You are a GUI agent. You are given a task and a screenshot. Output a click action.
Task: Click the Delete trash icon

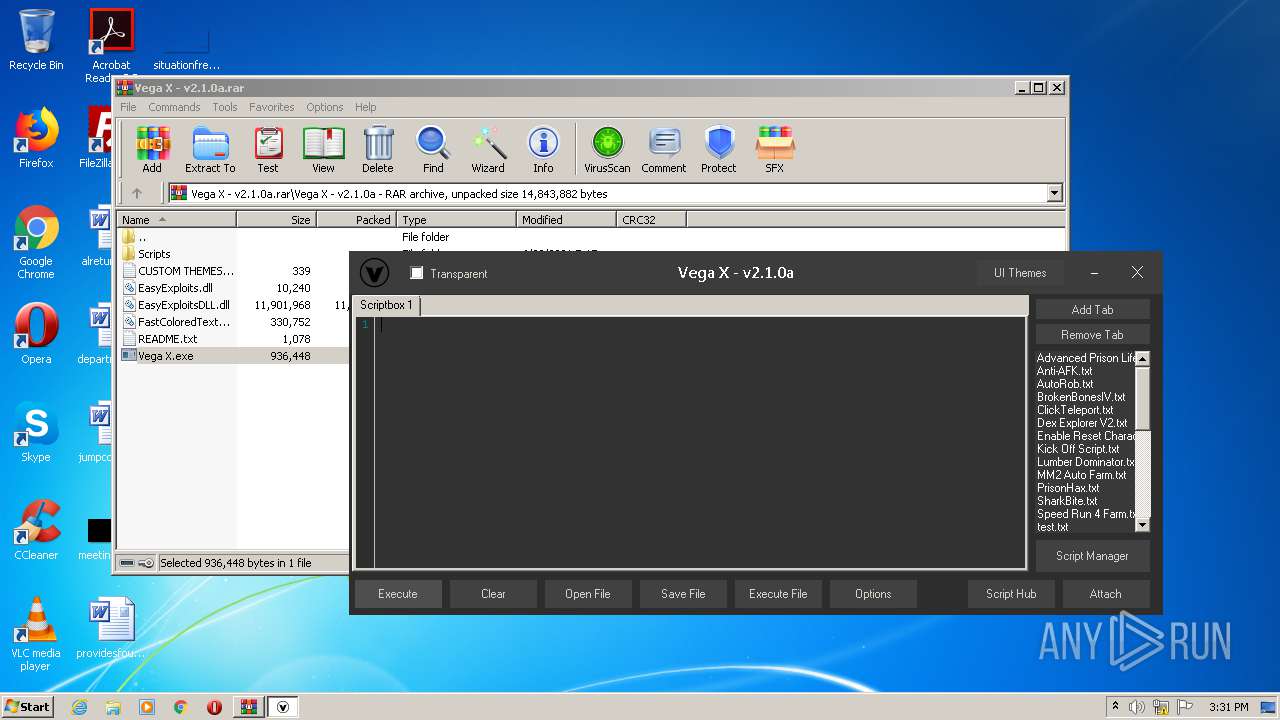[378, 150]
